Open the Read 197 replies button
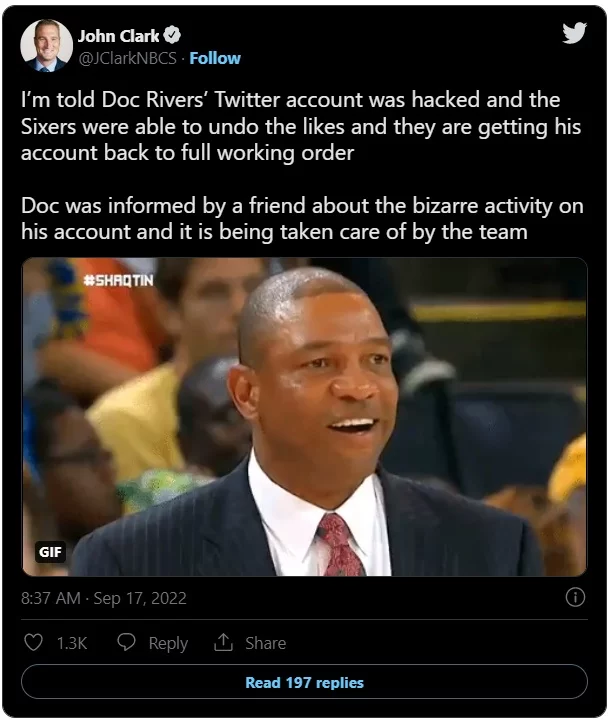 click(x=304, y=682)
